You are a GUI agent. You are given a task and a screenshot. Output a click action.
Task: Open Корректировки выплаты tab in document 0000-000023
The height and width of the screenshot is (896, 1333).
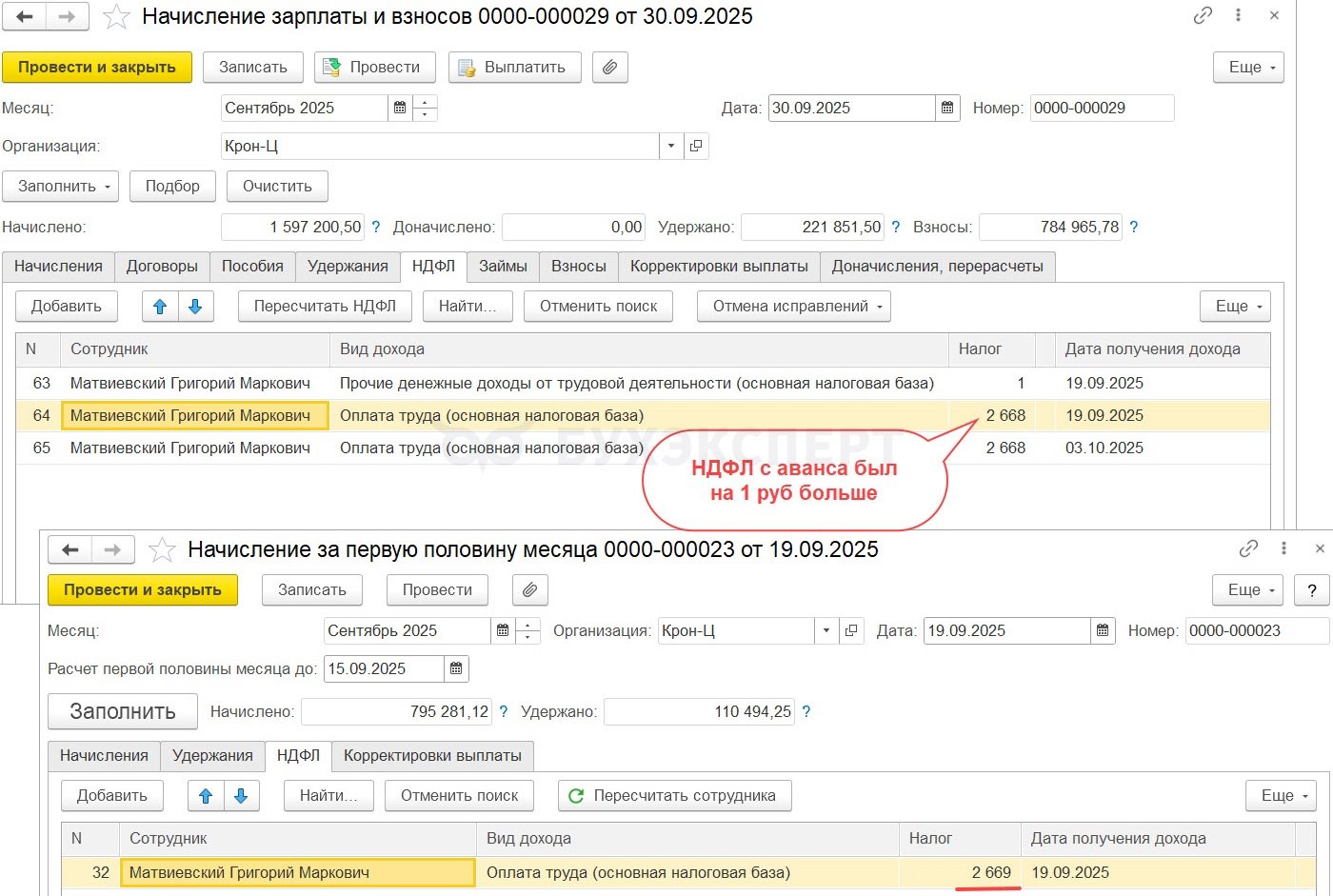click(x=432, y=756)
